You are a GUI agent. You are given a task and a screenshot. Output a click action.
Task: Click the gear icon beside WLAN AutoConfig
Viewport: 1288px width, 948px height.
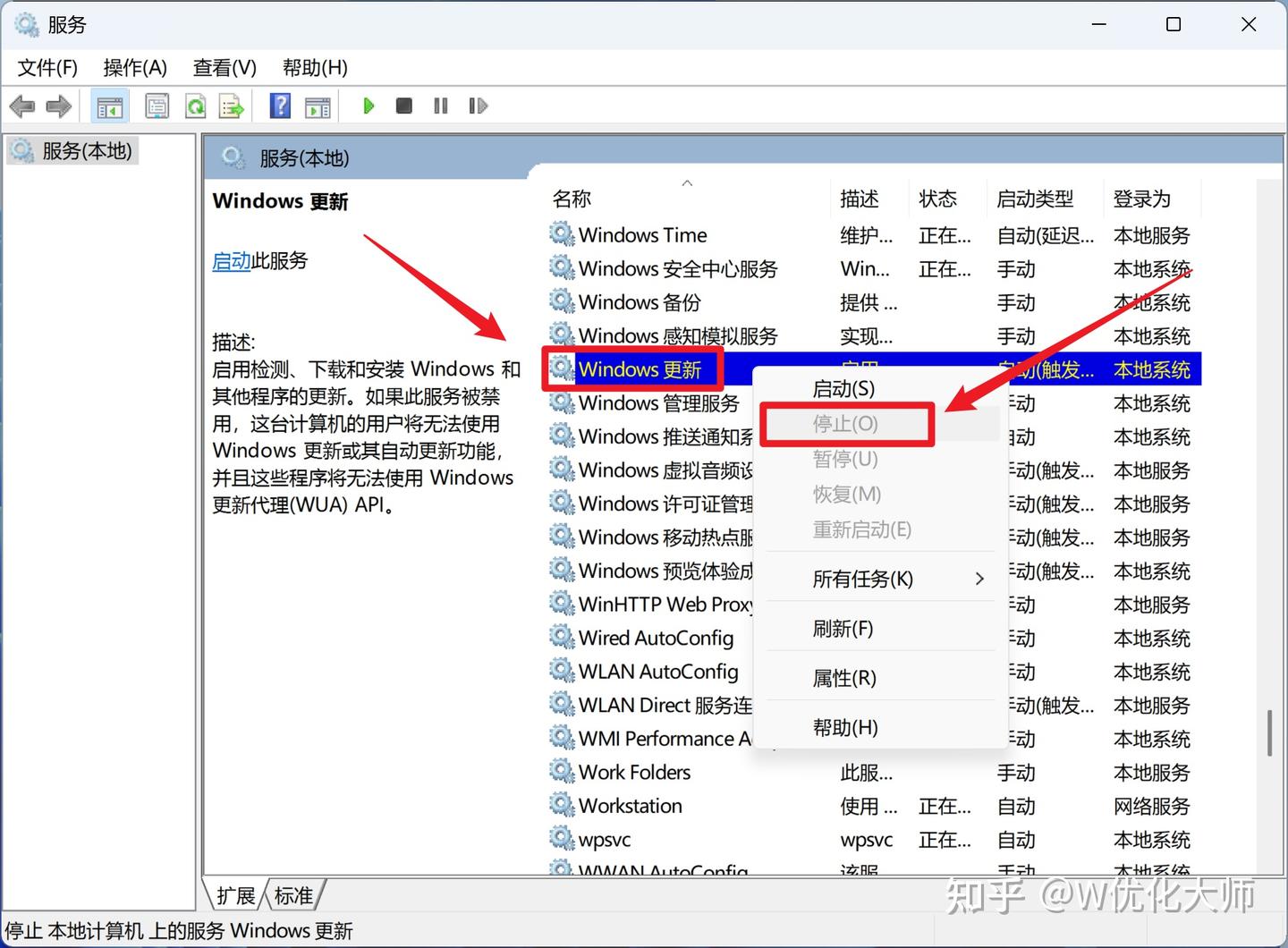coord(562,670)
